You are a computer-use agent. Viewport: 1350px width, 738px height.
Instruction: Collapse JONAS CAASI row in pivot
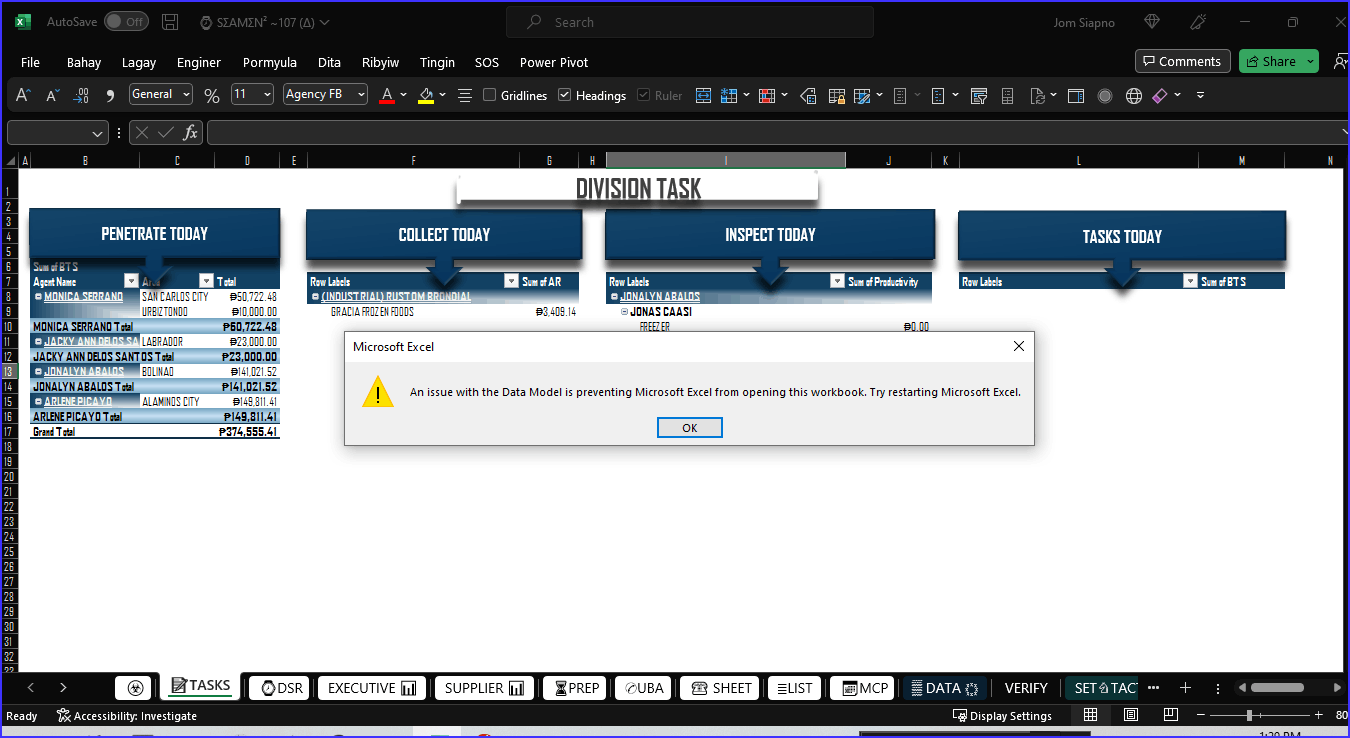tap(624, 312)
